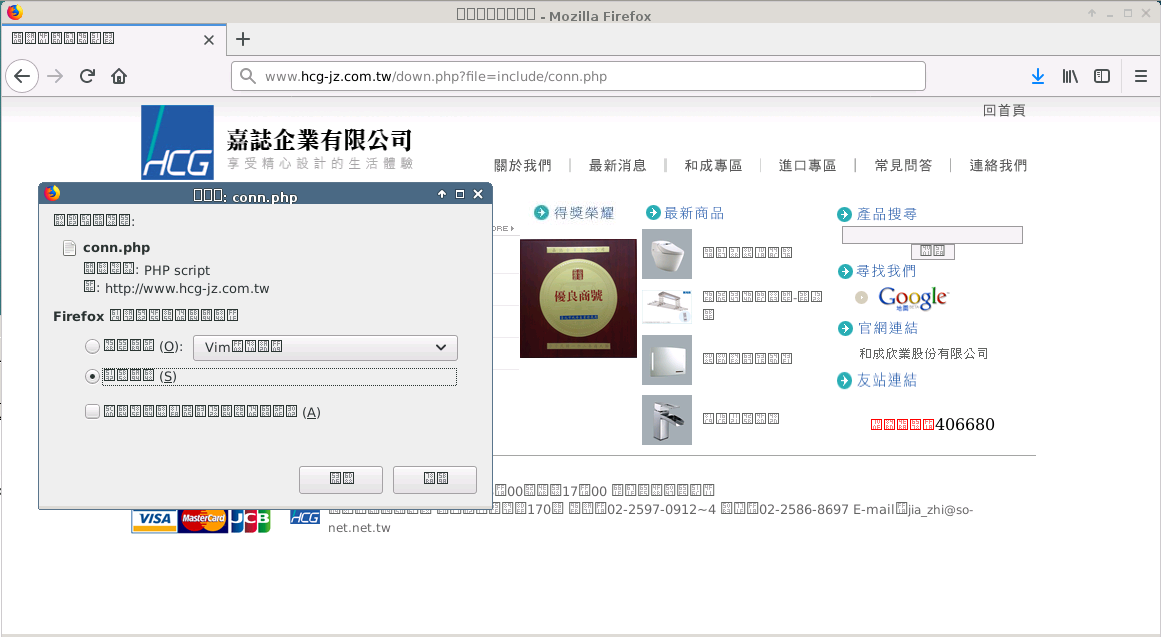Click the 產品搜尋 heading arrow icon
This screenshot has height=637, width=1161.
pos(844,215)
